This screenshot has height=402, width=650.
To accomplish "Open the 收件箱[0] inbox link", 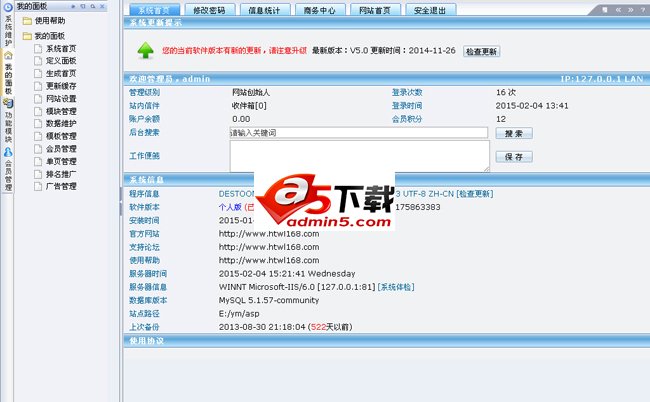I will [x=249, y=106].
